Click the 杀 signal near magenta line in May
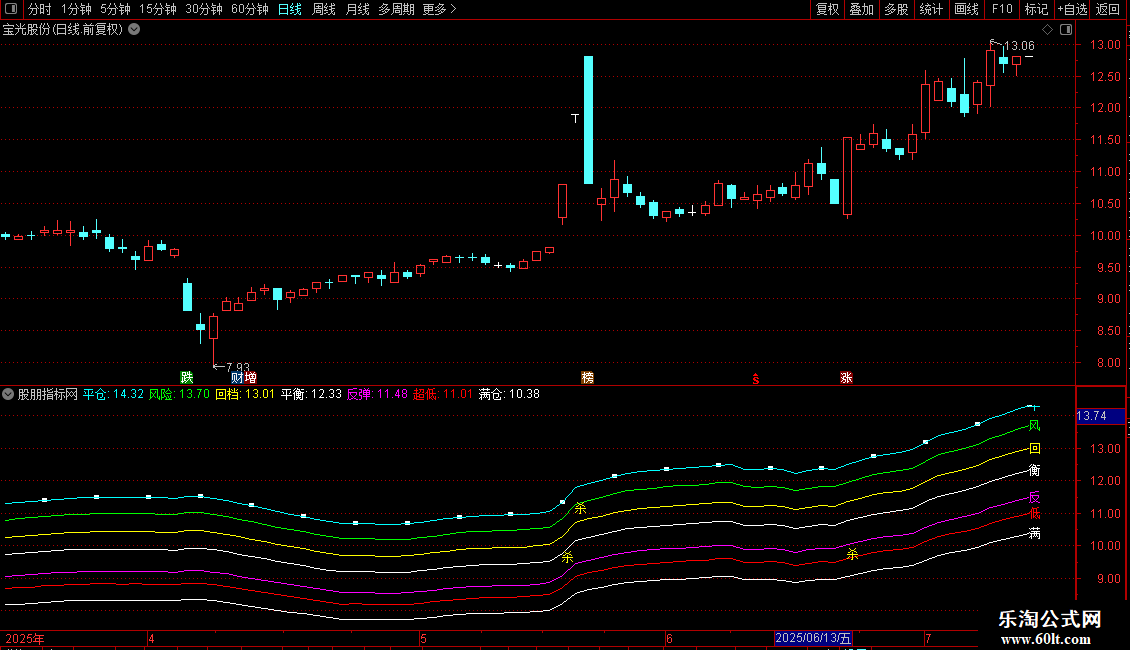 (567, 557)
